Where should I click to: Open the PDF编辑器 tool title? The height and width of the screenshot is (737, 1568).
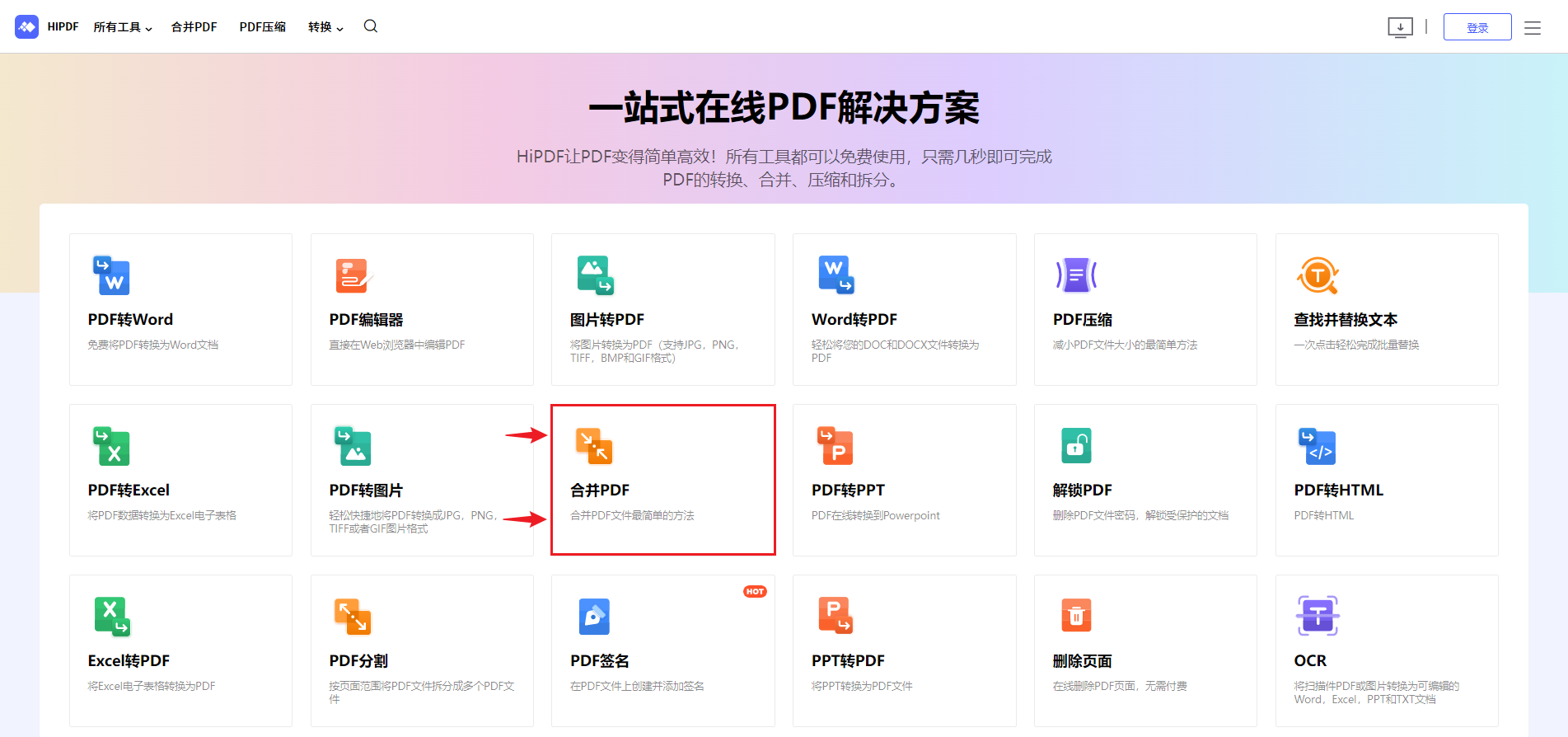tap(366, 320)
